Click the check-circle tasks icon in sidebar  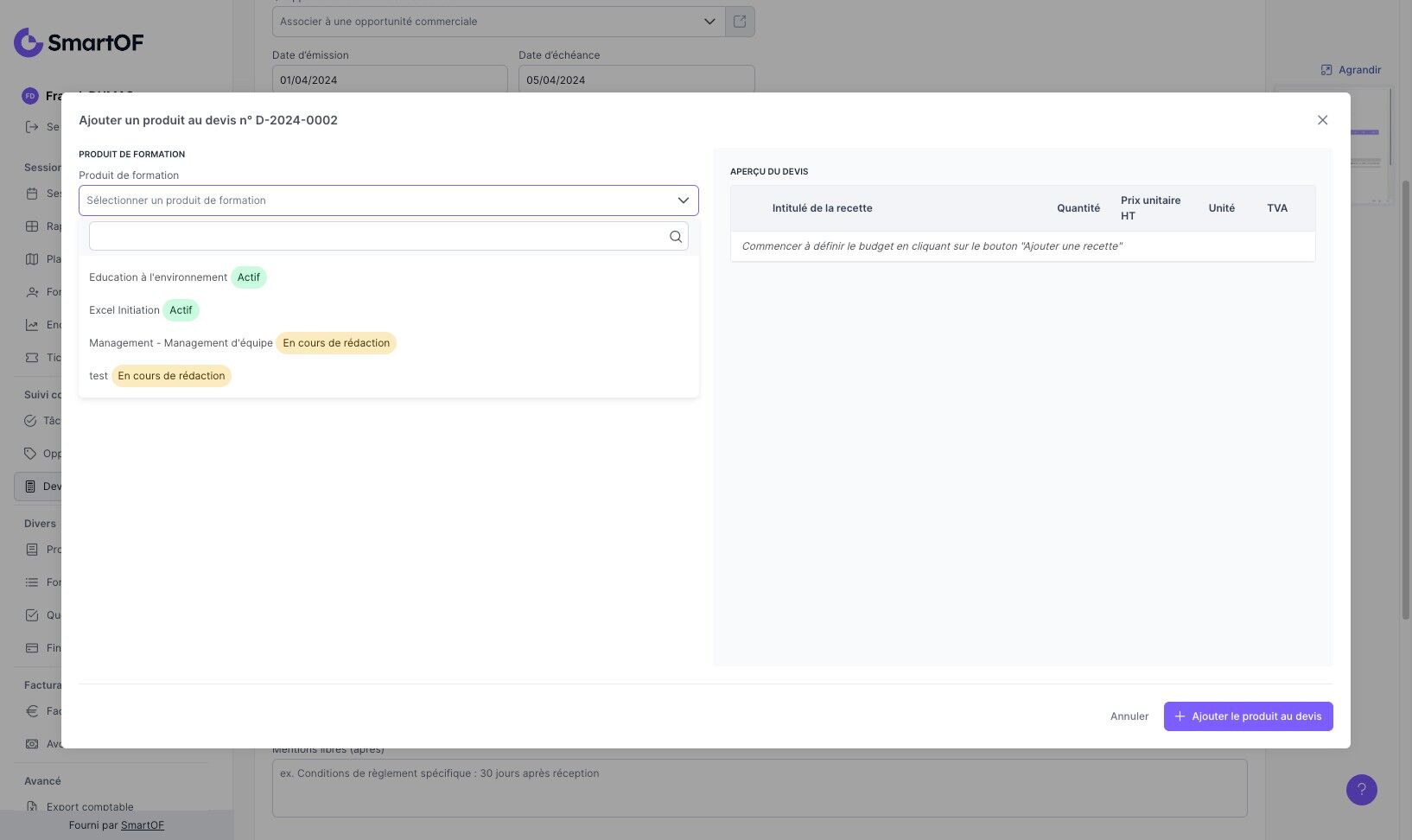coord(30,421)
